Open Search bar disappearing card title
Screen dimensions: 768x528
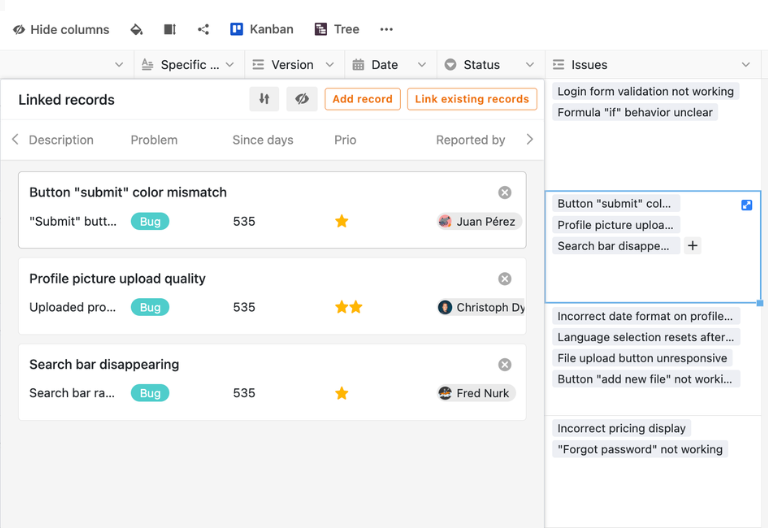coord(104,364)
